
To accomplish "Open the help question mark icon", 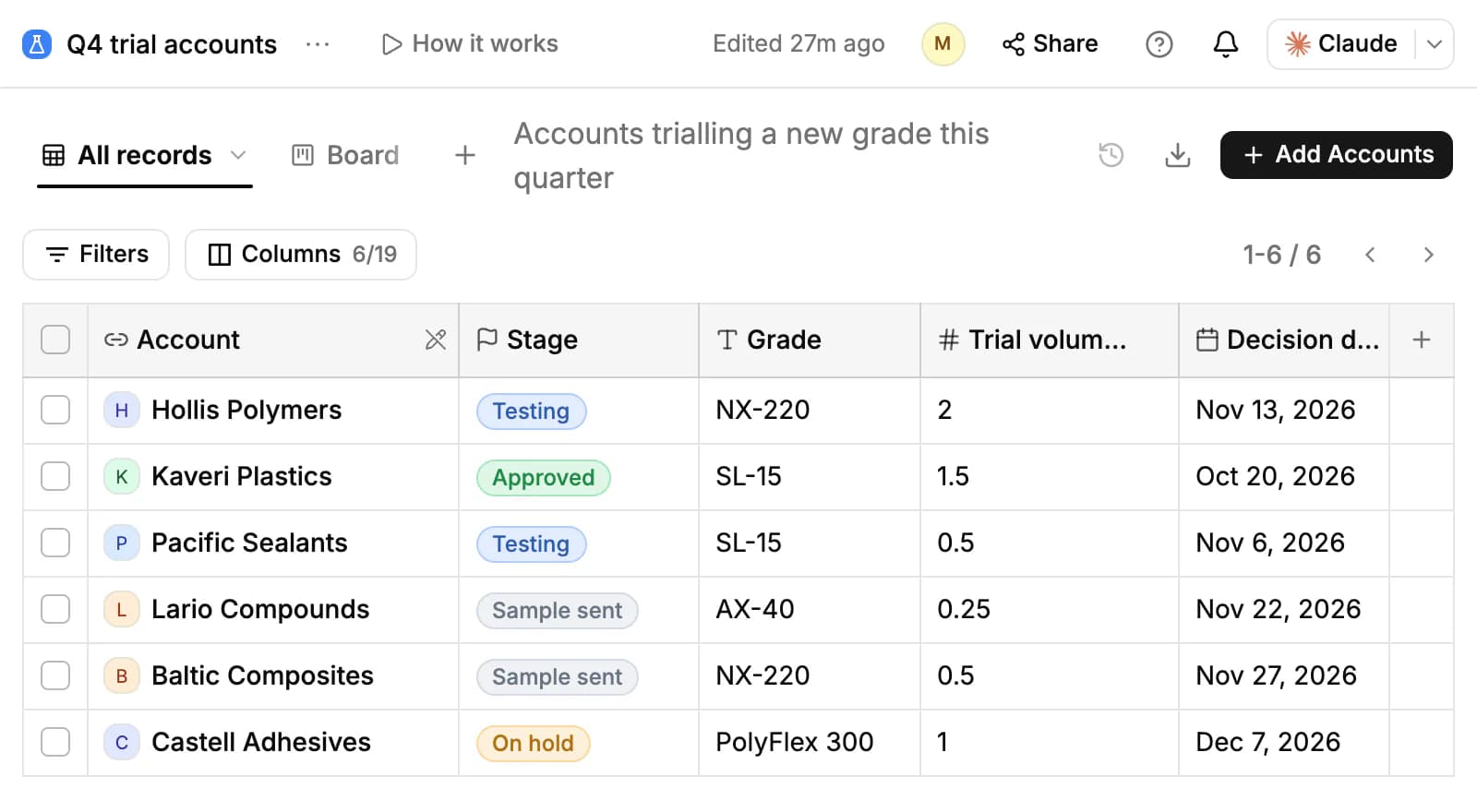I will coord(1159,44).
